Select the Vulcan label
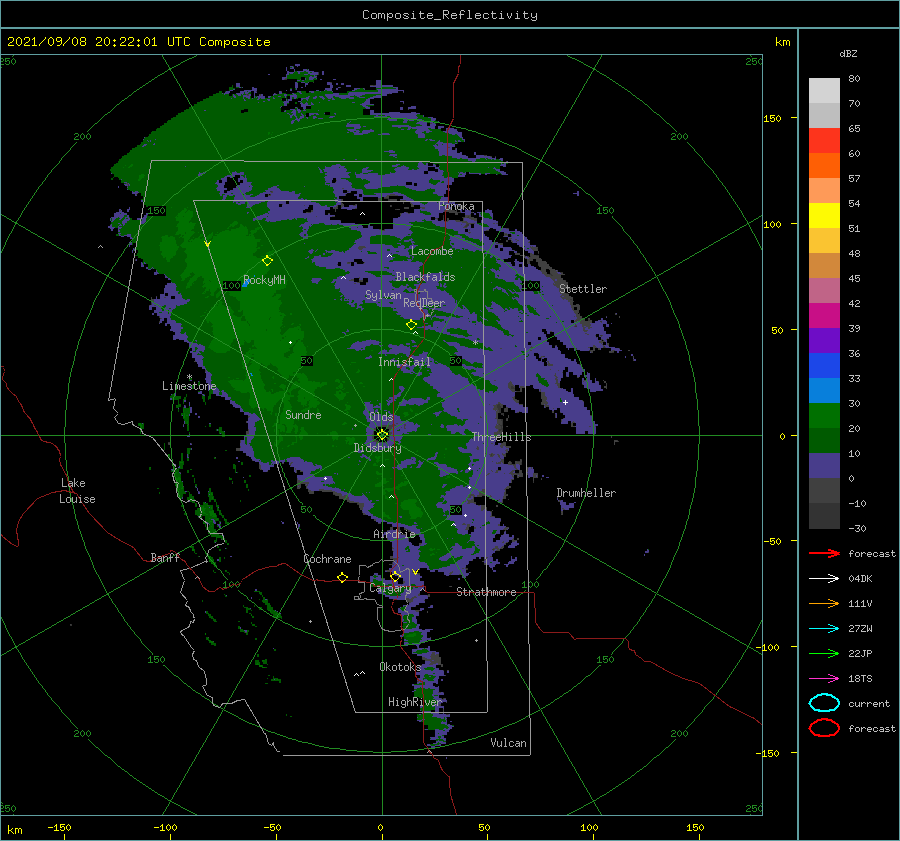 pos(508,743)
